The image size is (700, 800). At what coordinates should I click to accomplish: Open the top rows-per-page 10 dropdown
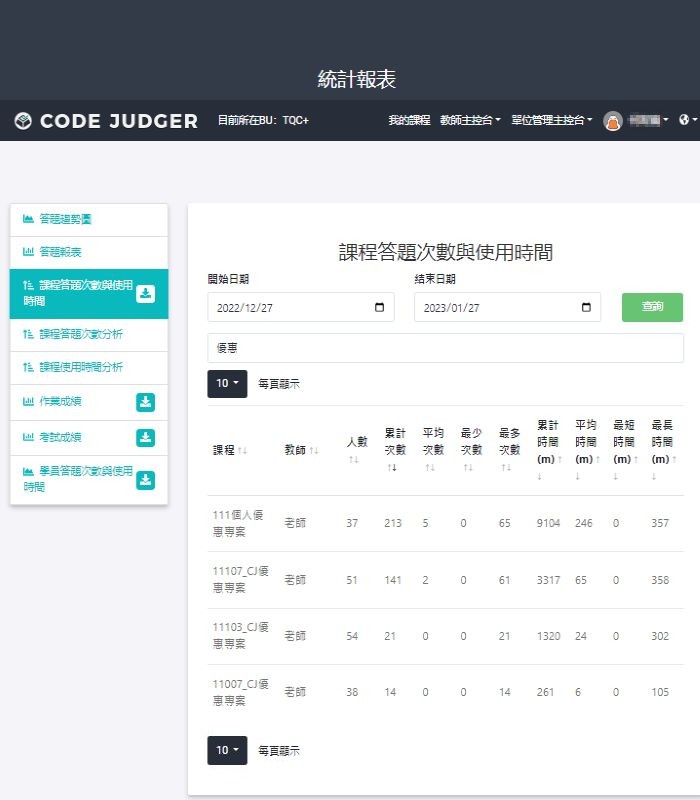[227, 383]
